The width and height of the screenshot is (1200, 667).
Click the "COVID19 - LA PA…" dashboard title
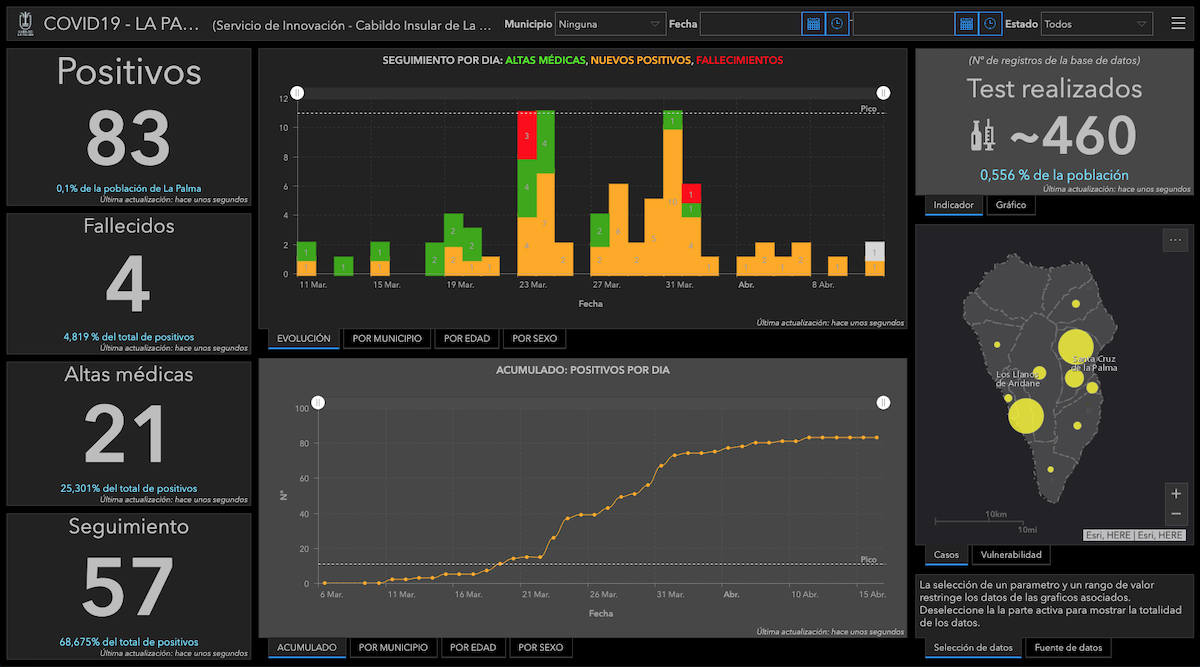point(122,23)
